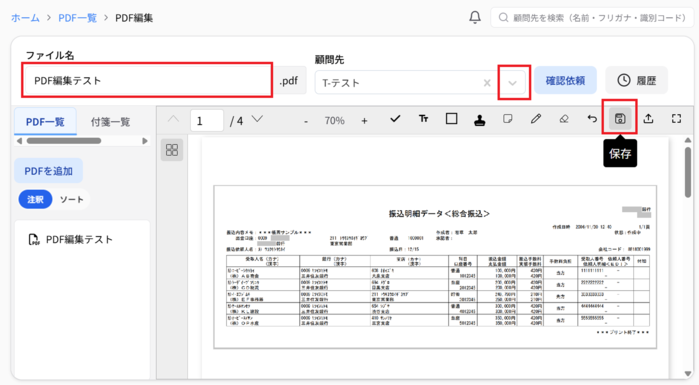The width and height of the screenshot is (699, 385).
Task: Select the pencil drawing tool
Action: 536,119
